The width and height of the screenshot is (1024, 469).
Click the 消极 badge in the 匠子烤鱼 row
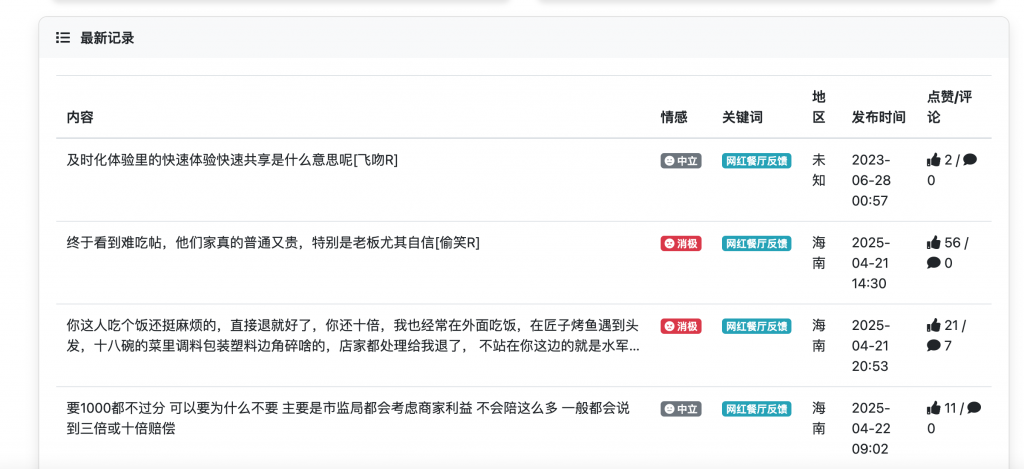click(x=681, y=326)
